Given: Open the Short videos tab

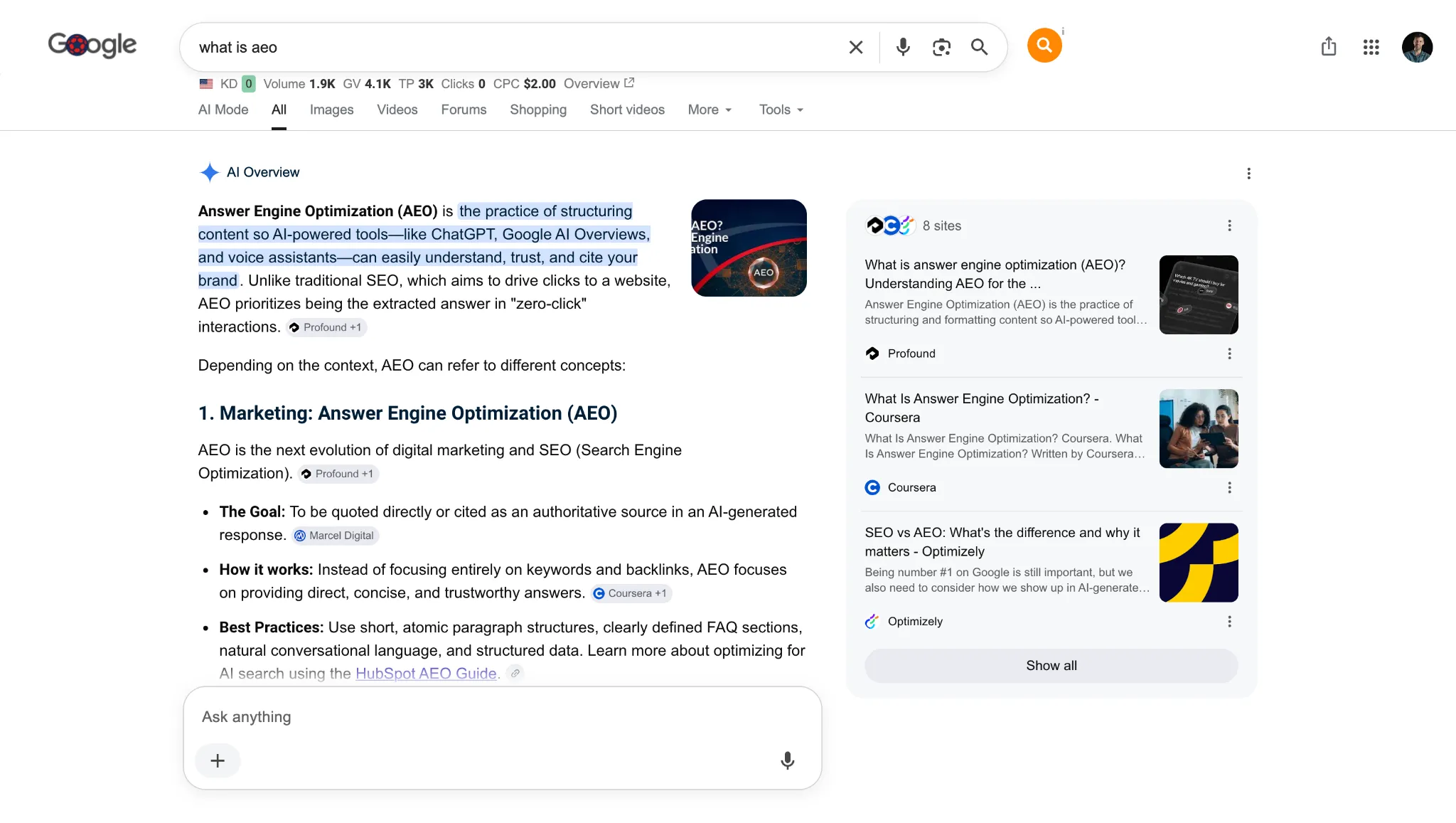Looking at the screenshot, I should point(627,110).
